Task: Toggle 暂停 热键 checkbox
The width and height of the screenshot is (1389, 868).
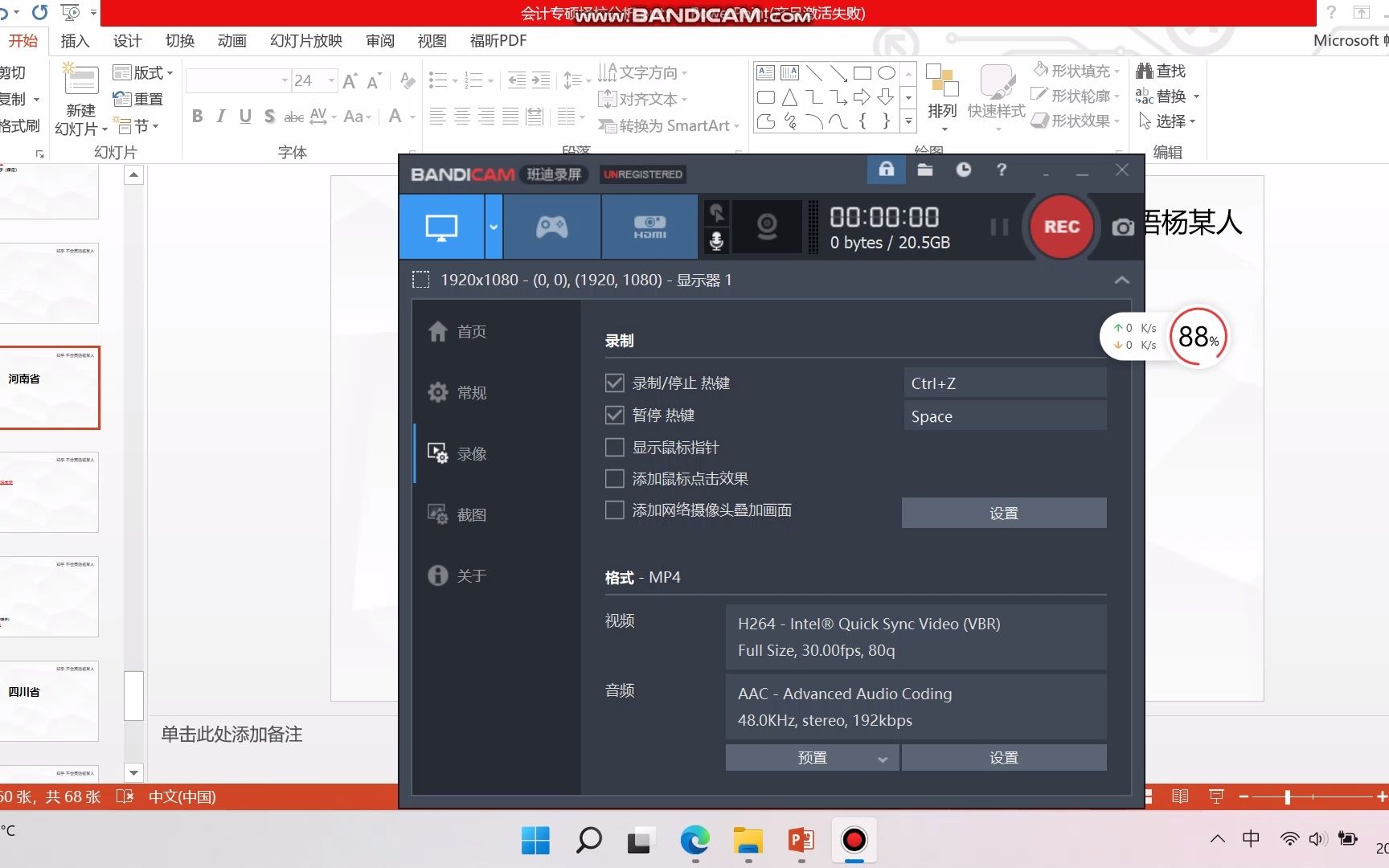Action: 614,415
